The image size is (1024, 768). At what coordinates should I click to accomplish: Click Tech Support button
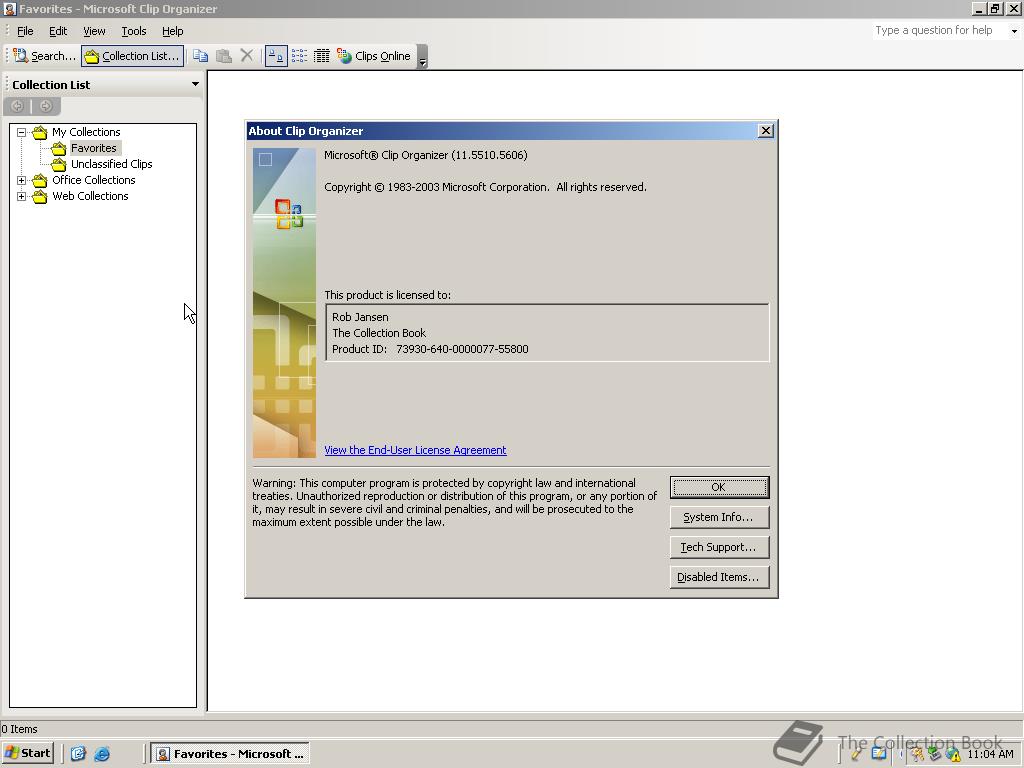tap(719, 547)
